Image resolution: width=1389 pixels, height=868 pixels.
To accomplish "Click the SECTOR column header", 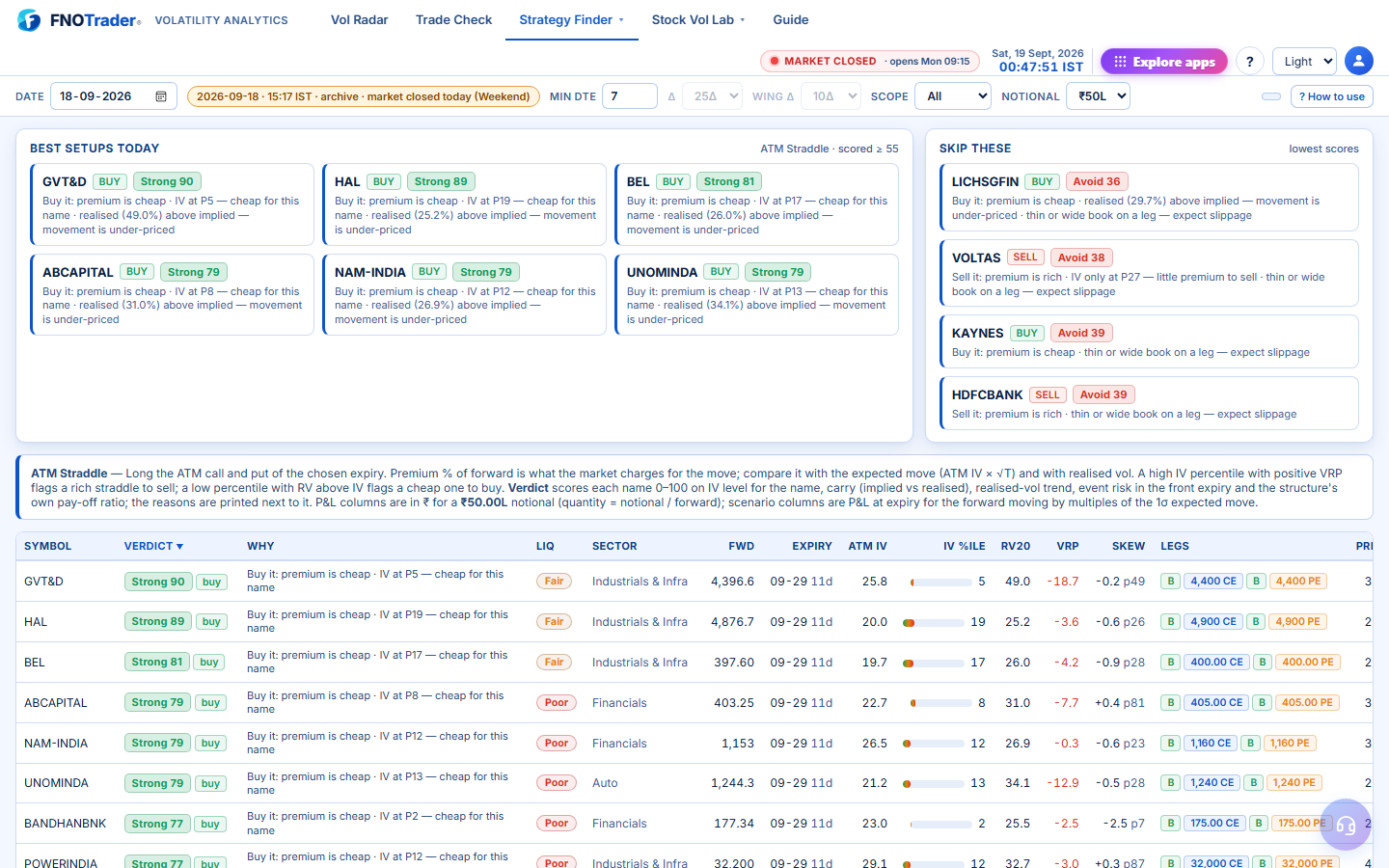I will 614,546.
